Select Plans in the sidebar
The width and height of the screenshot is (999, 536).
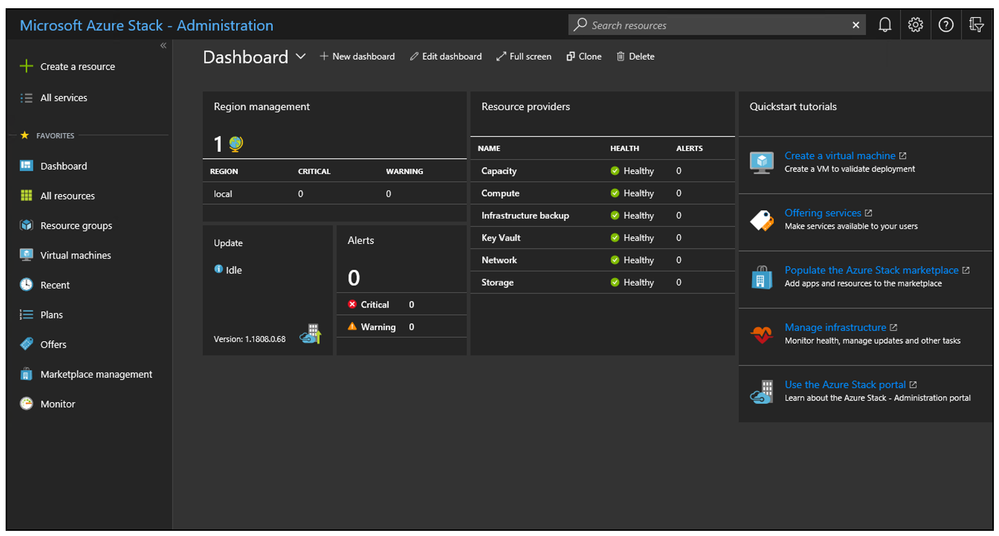[x=52, y=315]
